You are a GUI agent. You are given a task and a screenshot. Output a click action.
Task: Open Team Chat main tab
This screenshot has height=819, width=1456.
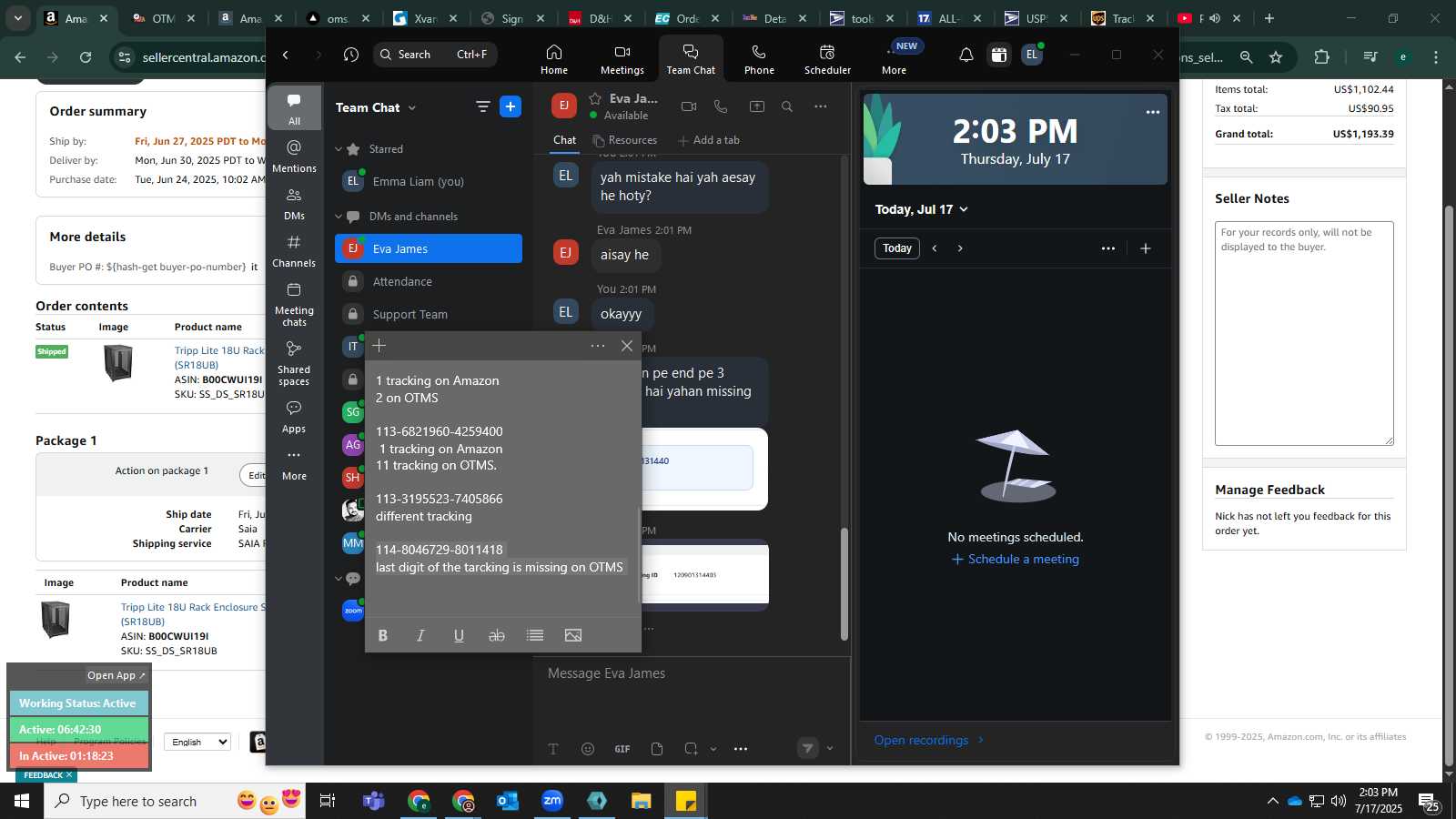pos(691,59)
